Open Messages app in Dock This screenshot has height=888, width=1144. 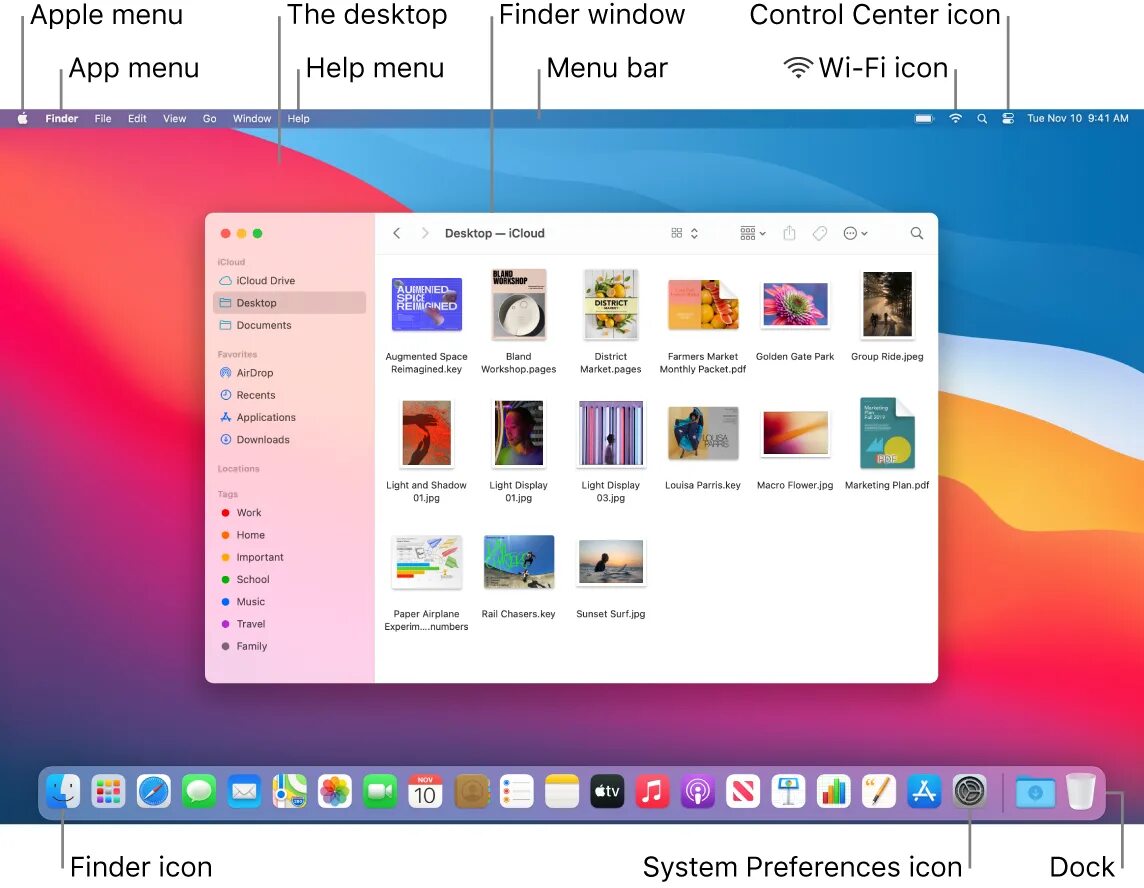coord(198,791)
